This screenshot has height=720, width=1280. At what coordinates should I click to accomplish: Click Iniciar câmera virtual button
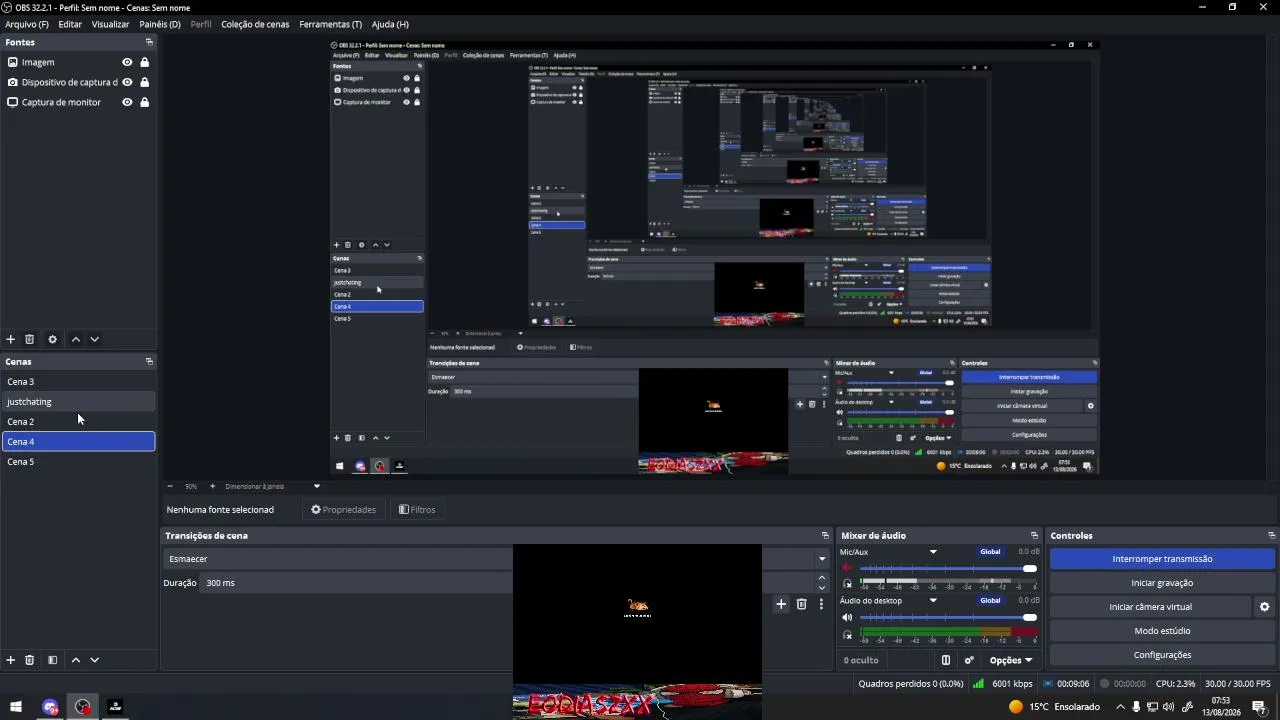tap(1150, 607)
